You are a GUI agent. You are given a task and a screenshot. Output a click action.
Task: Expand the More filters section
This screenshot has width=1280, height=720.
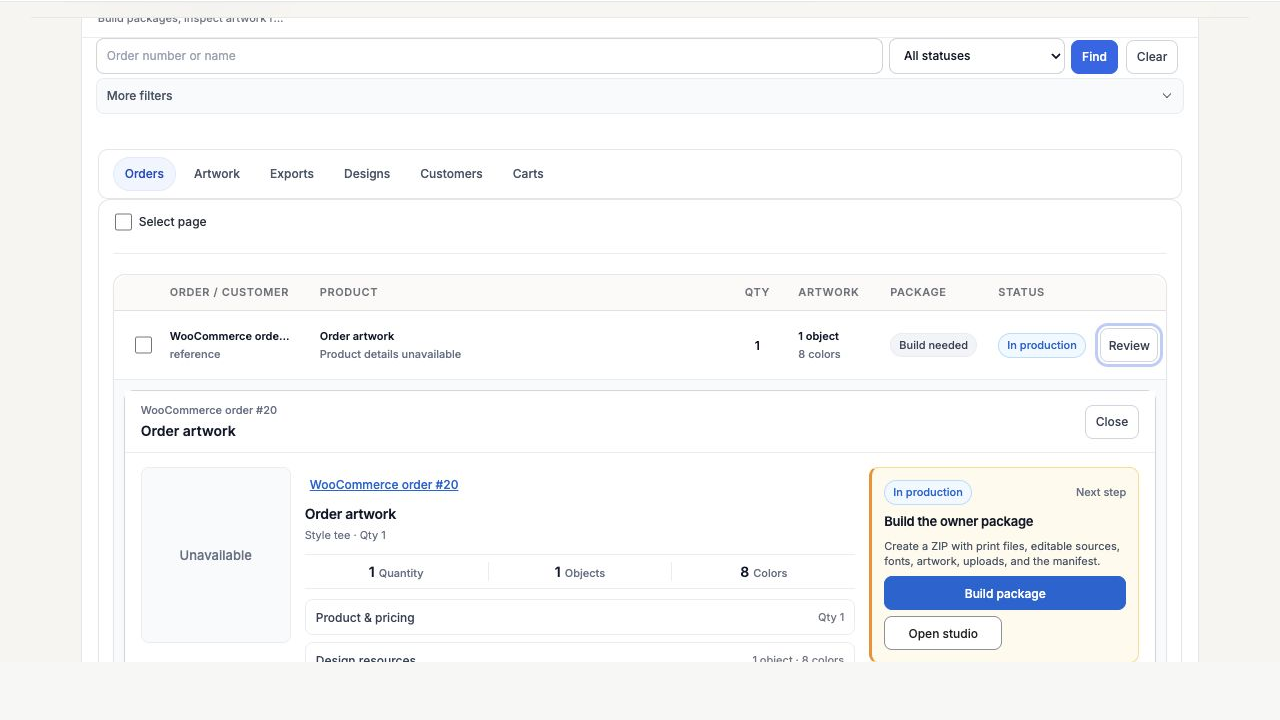(640, 96)
